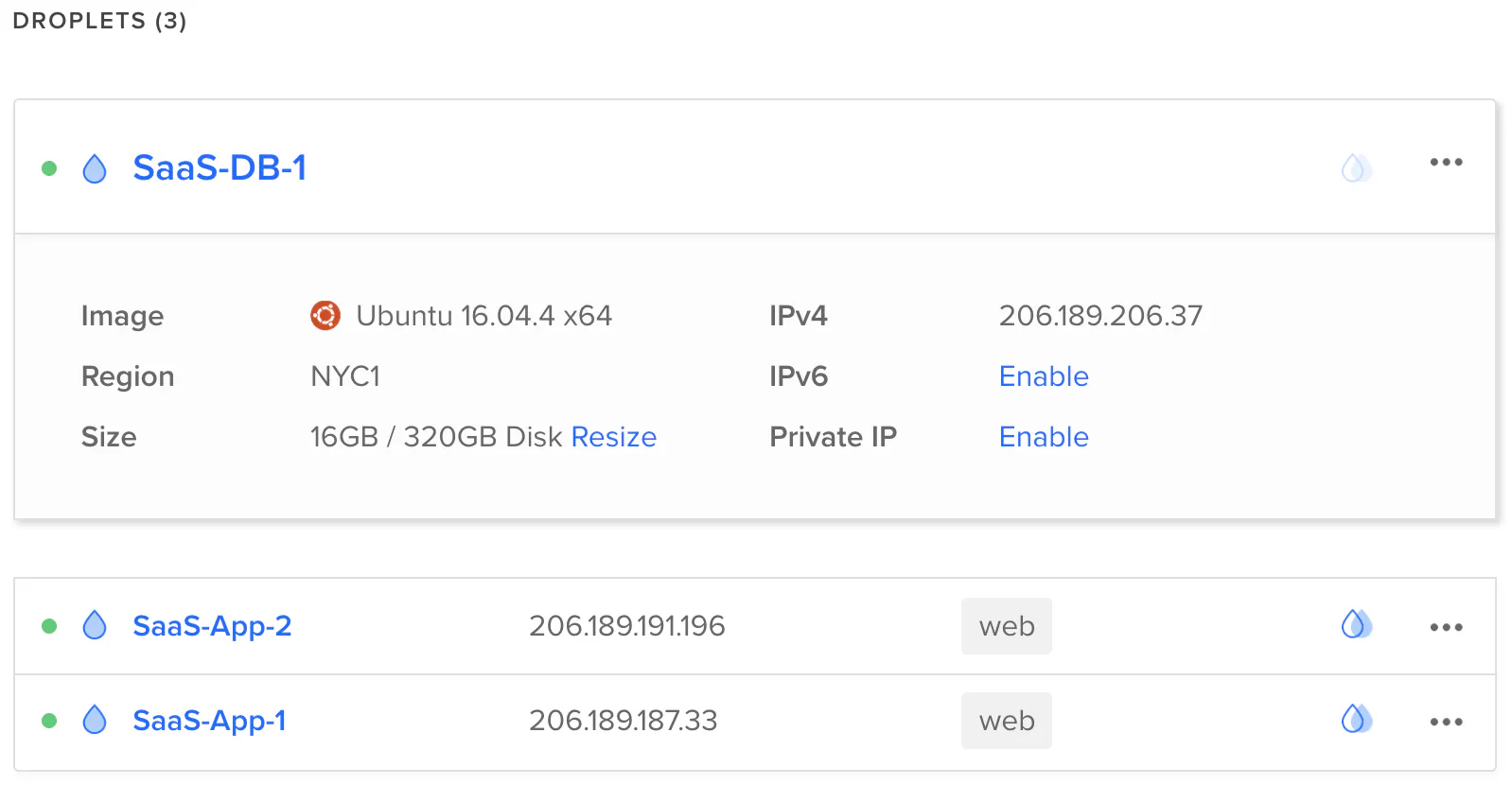Click the Resize link next to disk size
The image size is (1512, 785).
614,437
